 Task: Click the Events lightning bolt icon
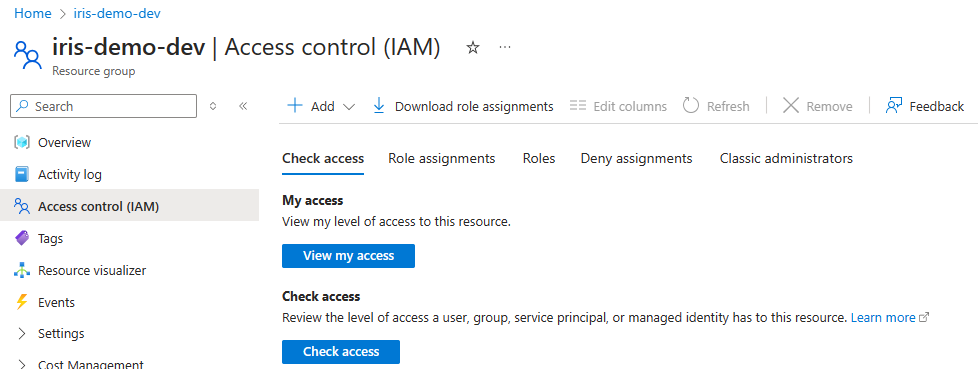point(22,302)
